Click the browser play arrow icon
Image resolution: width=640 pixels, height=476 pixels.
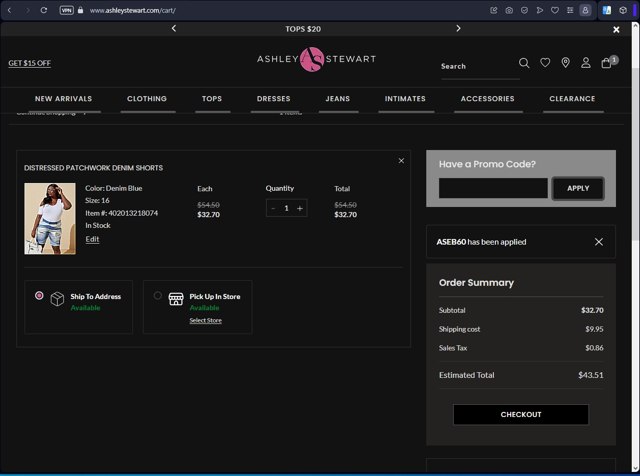pos(540,10)
